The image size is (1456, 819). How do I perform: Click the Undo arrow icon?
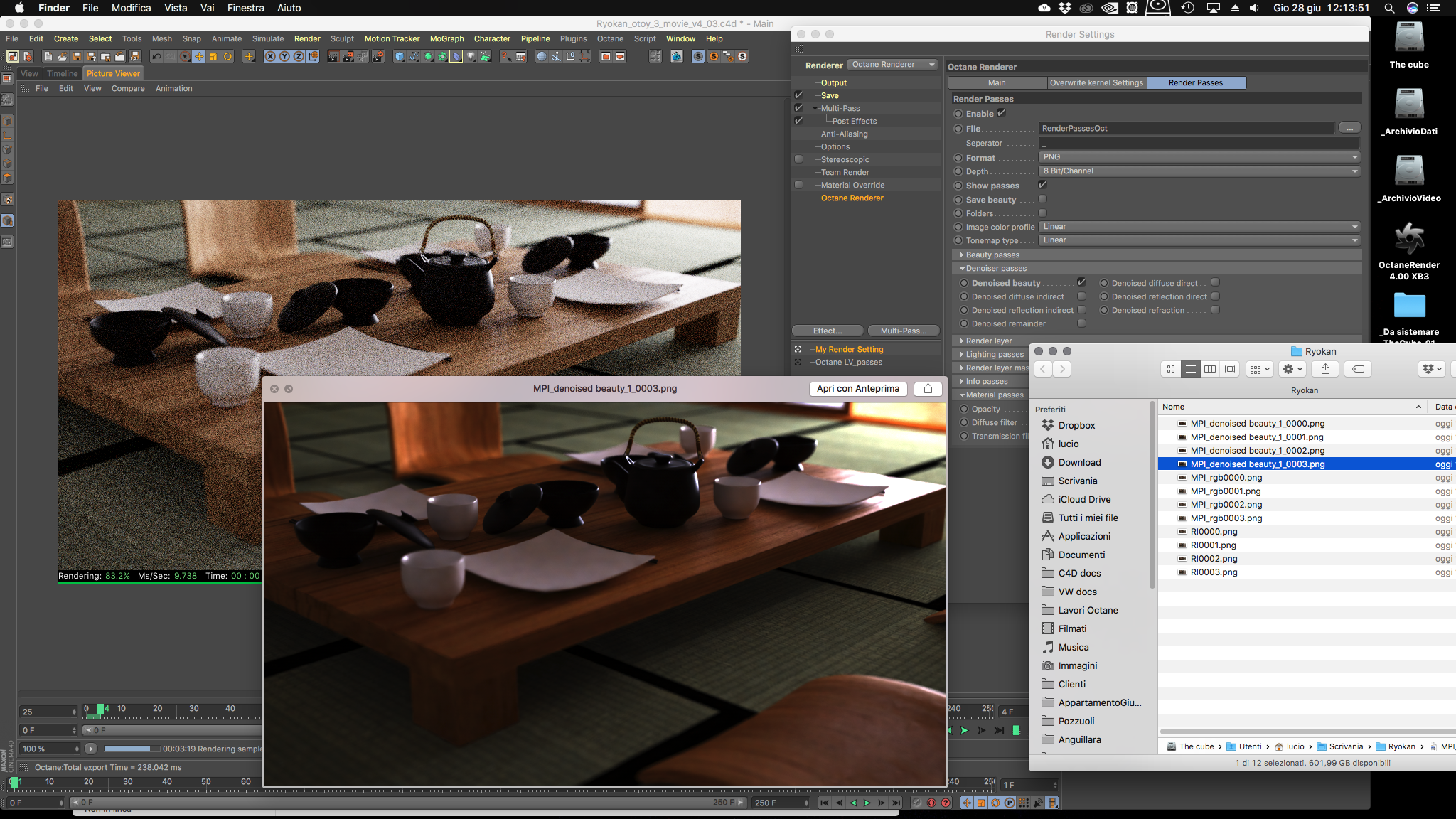[x=157, y=57]
